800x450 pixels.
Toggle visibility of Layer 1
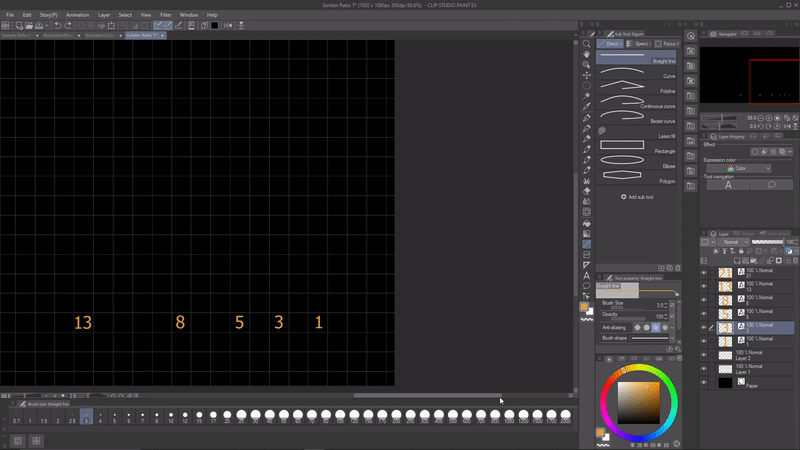tap(704, 369)
